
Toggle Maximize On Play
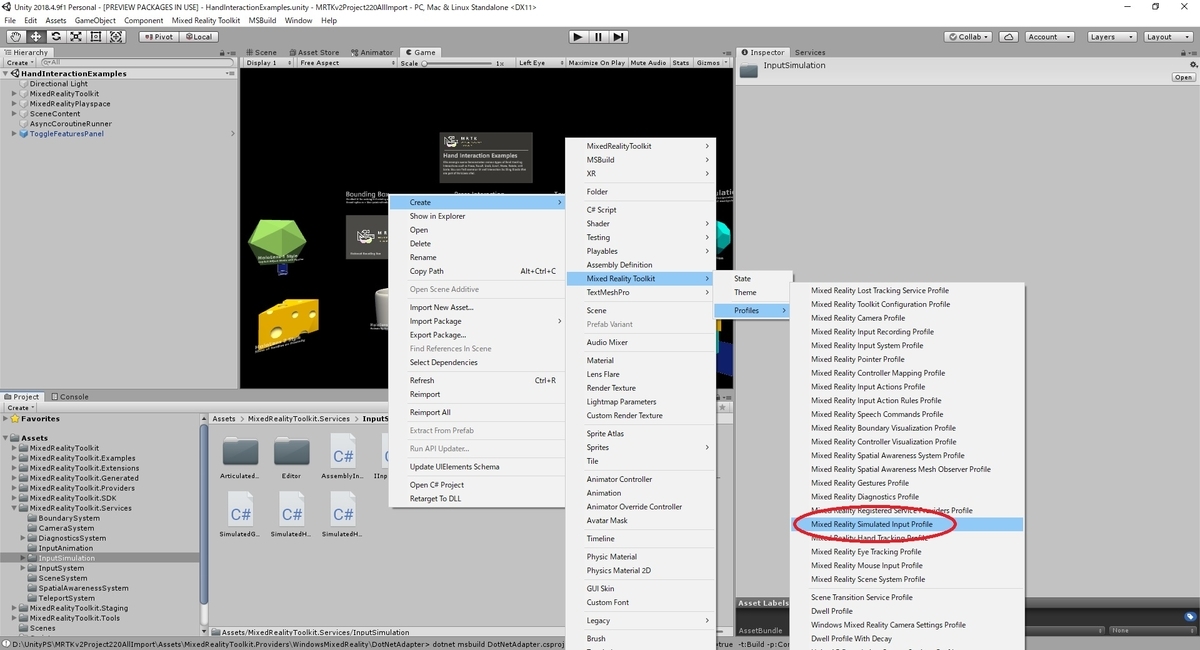point(597,63)
